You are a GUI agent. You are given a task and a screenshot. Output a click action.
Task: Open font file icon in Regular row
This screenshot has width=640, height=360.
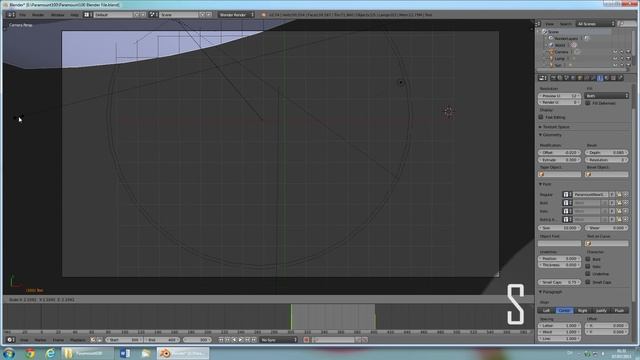pos(619,194)
